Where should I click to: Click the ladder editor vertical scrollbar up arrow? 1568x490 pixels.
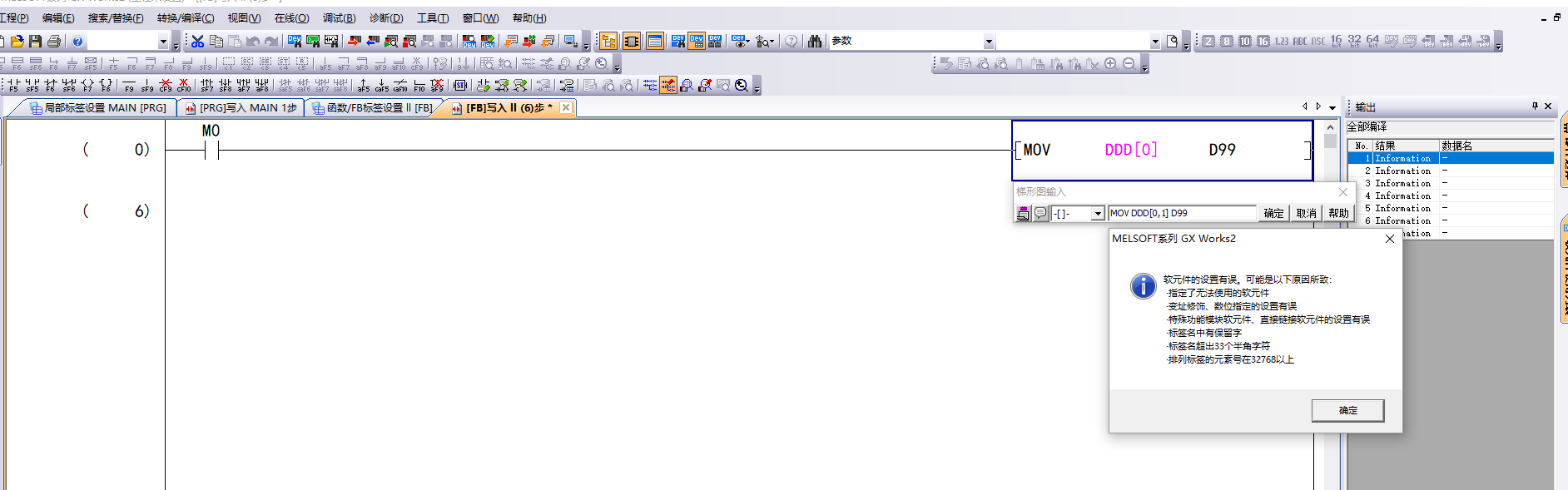point(1330,127)
